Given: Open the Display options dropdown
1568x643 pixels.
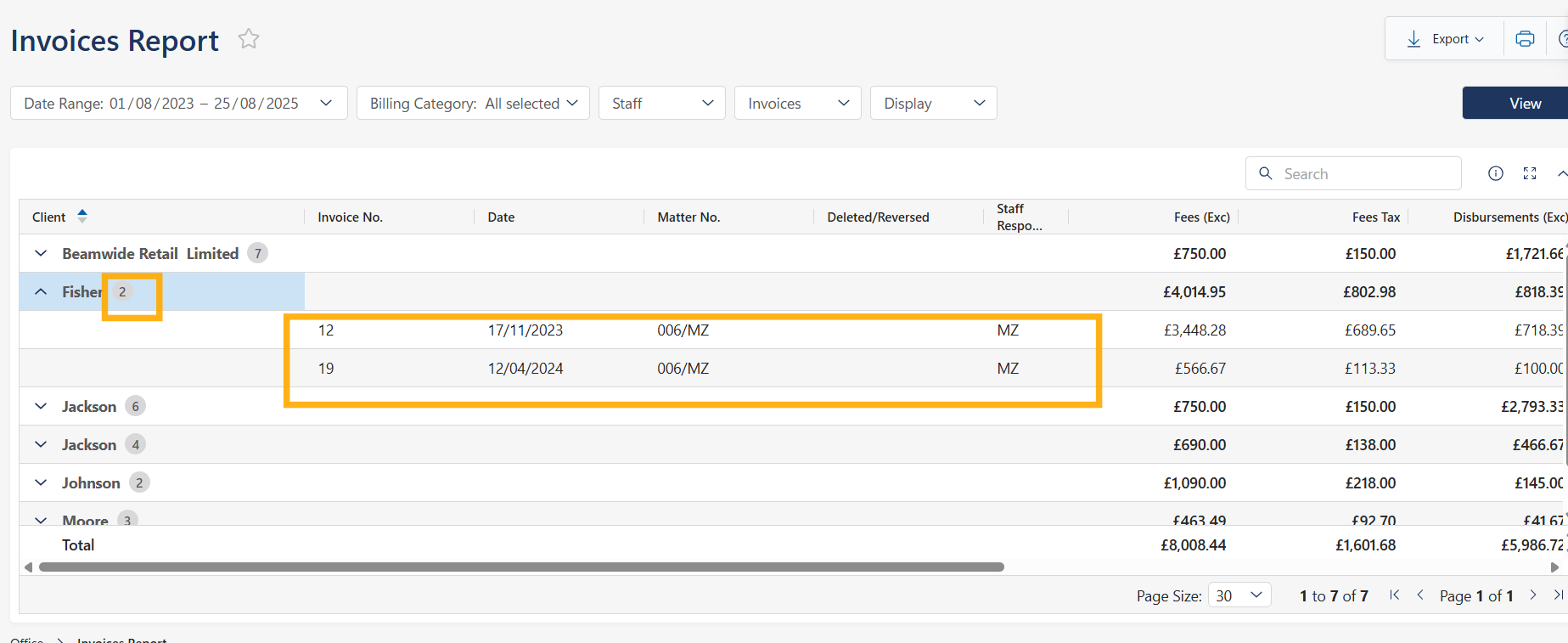Looking at the screenshot, I should [x=933, y=104].
